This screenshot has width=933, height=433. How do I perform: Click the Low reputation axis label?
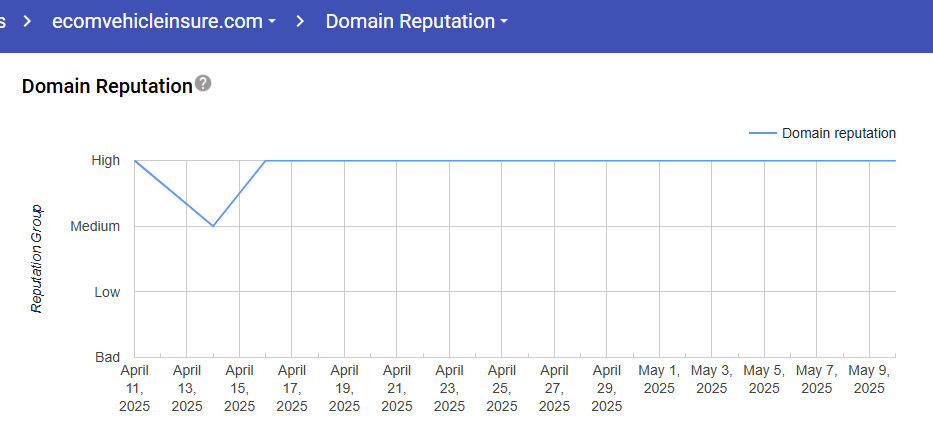coord(107,292)
